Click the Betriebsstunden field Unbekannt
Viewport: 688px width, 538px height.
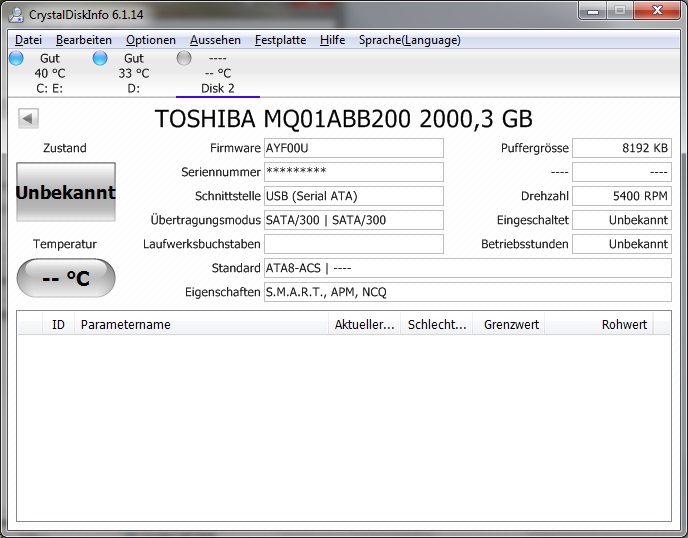point(622,244)
